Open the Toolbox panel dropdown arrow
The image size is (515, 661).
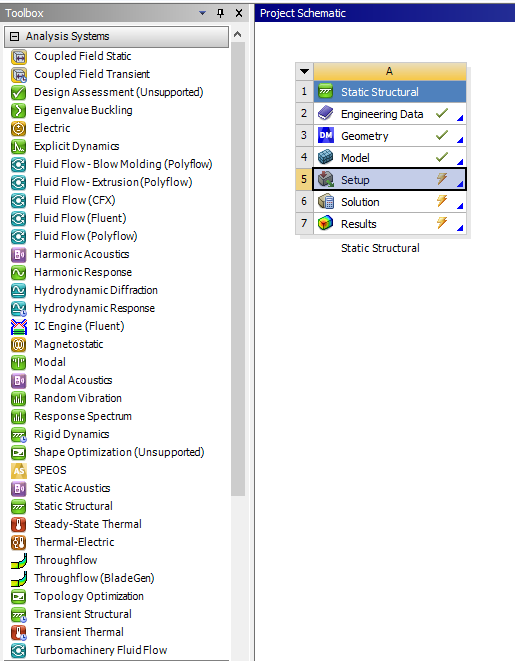pyautogui.click(x=202, y=13)
